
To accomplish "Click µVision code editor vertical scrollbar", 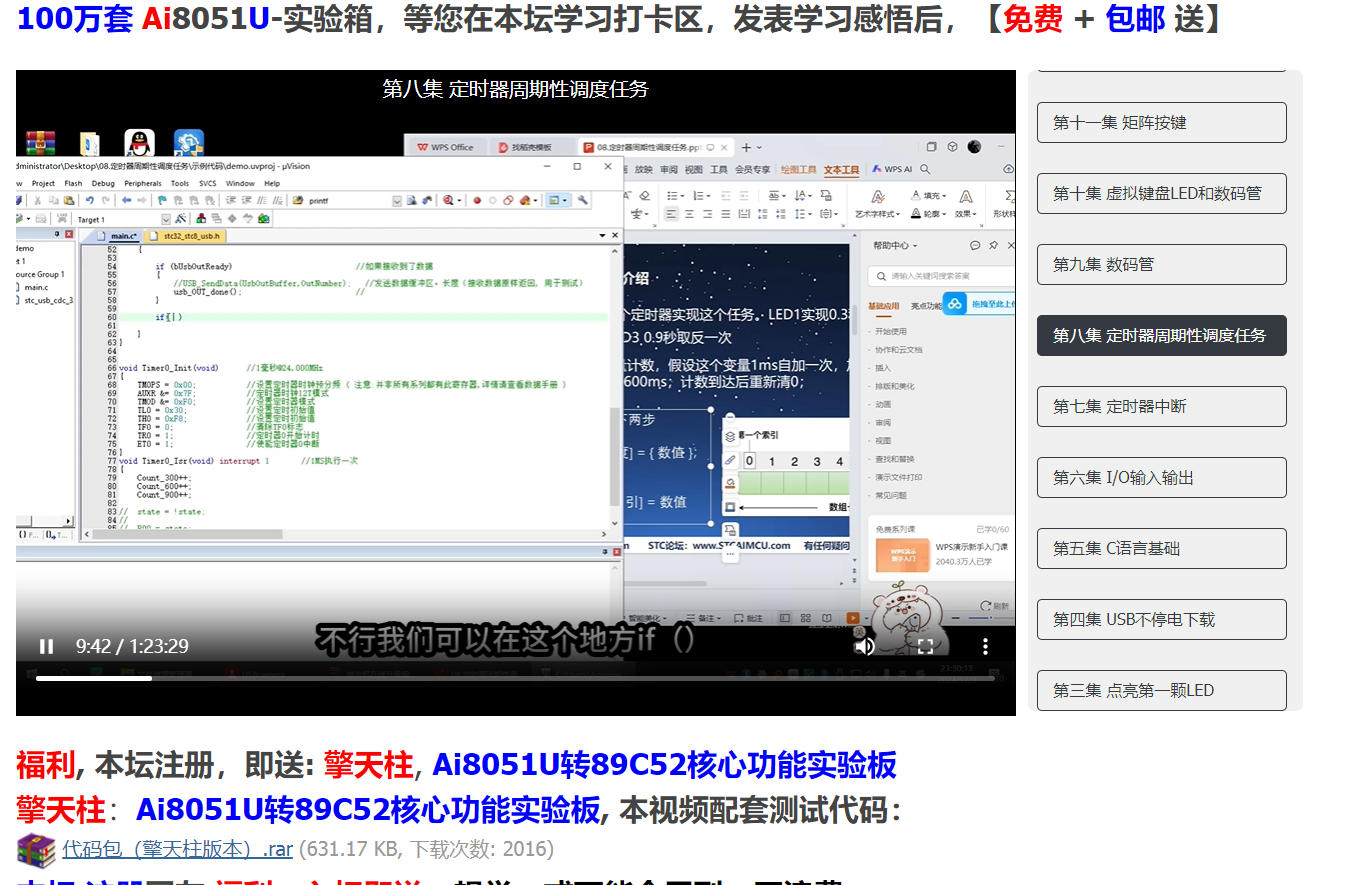I will click(615, 385).
